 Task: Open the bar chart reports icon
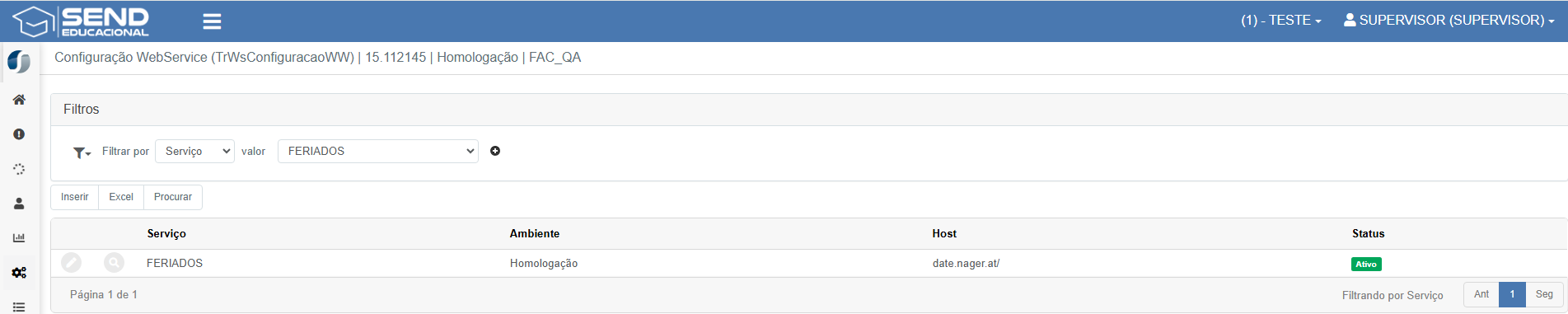[19, 238]
